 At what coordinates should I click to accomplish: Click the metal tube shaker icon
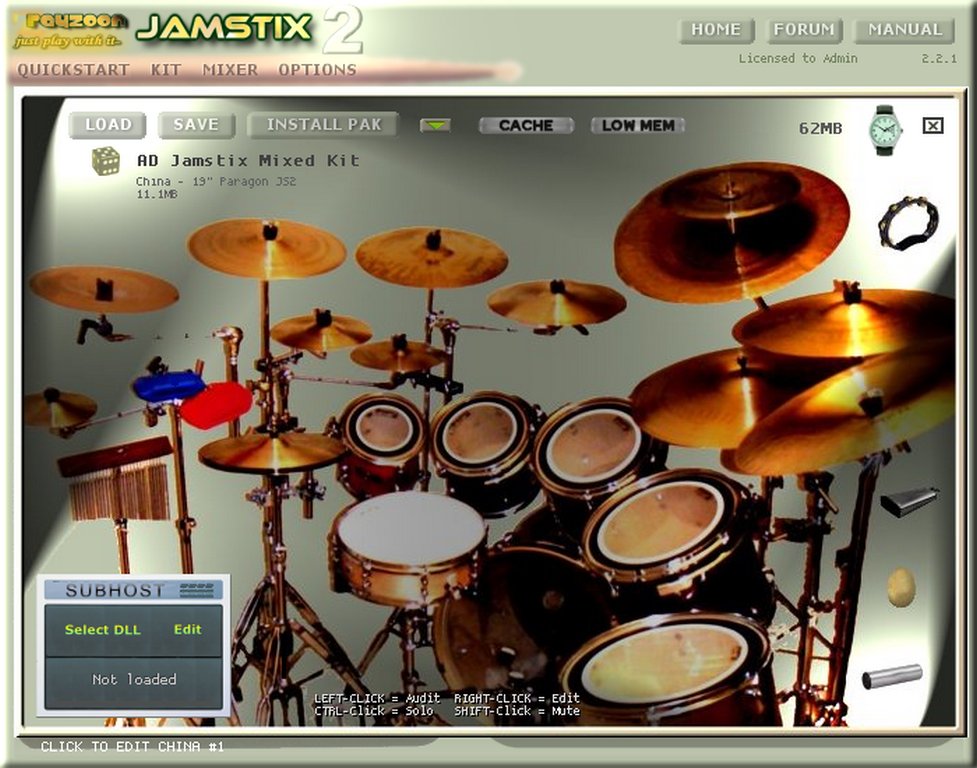pos(892,676)
